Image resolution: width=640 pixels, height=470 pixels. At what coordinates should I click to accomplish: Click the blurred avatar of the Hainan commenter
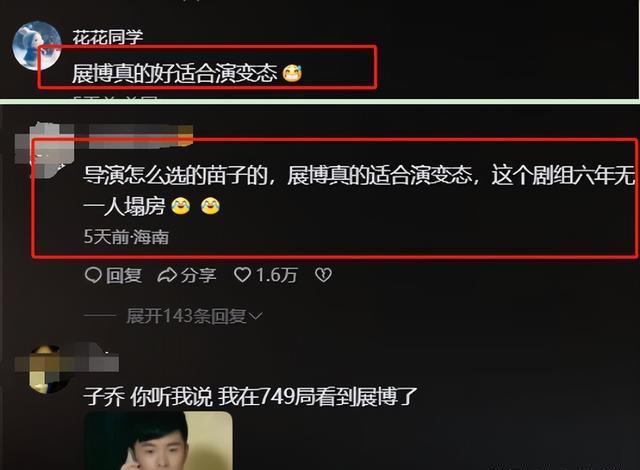point(45,151)
